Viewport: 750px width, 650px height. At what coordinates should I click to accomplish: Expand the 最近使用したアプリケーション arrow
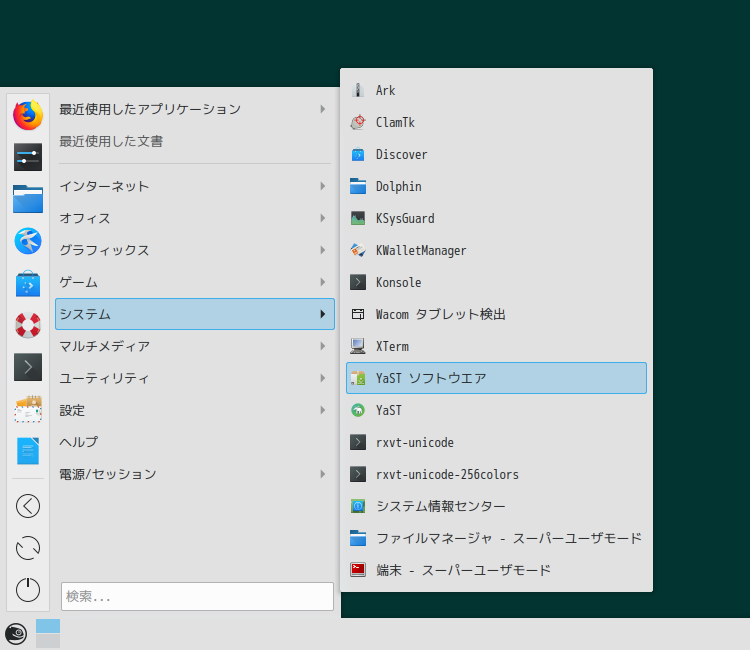click(x=323, y=109)
